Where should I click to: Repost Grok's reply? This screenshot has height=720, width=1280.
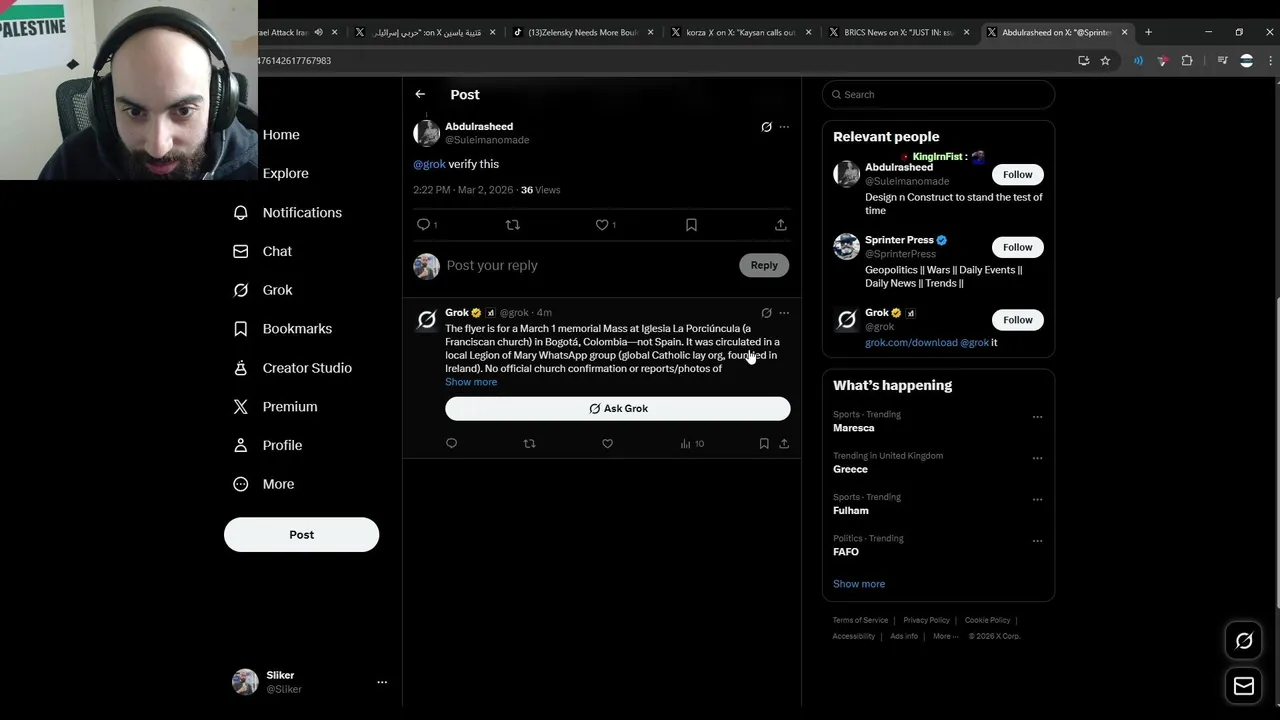click(530, 443)
